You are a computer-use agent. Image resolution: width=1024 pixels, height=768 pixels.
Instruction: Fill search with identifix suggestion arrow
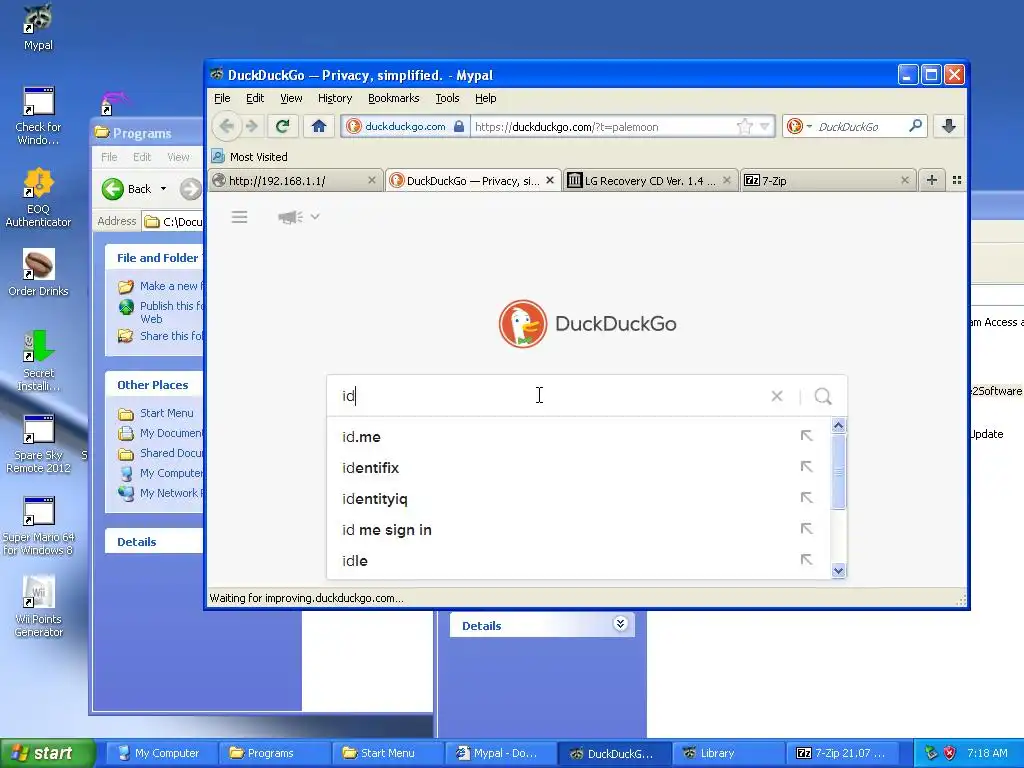[807, 467]
